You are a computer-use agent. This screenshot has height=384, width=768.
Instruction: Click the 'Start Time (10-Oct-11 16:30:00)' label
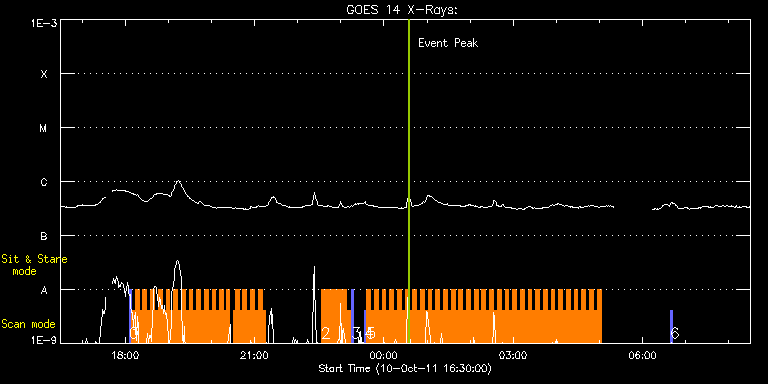pyautogui.click(x=405, y=368)
